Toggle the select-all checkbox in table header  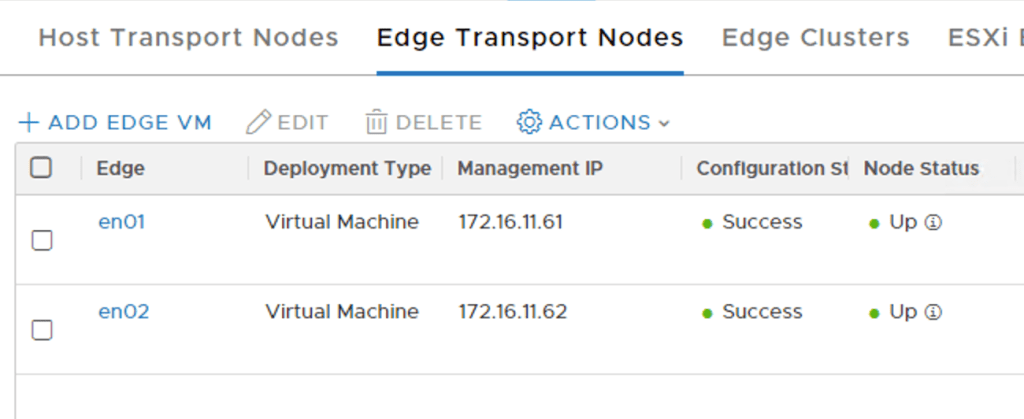(42, 168)
